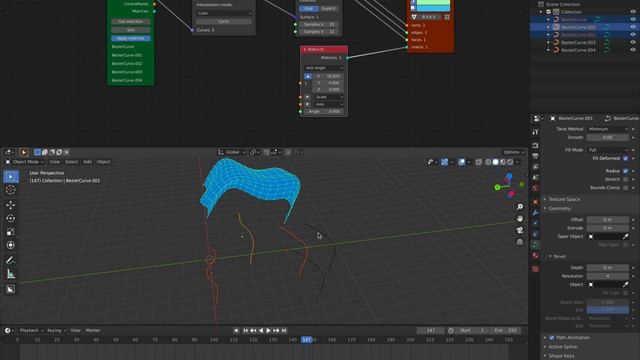The height and width of the screenshot is (360, 640).
Task: Open the Global transform orientation dropdown
Action: coord(231,152)
